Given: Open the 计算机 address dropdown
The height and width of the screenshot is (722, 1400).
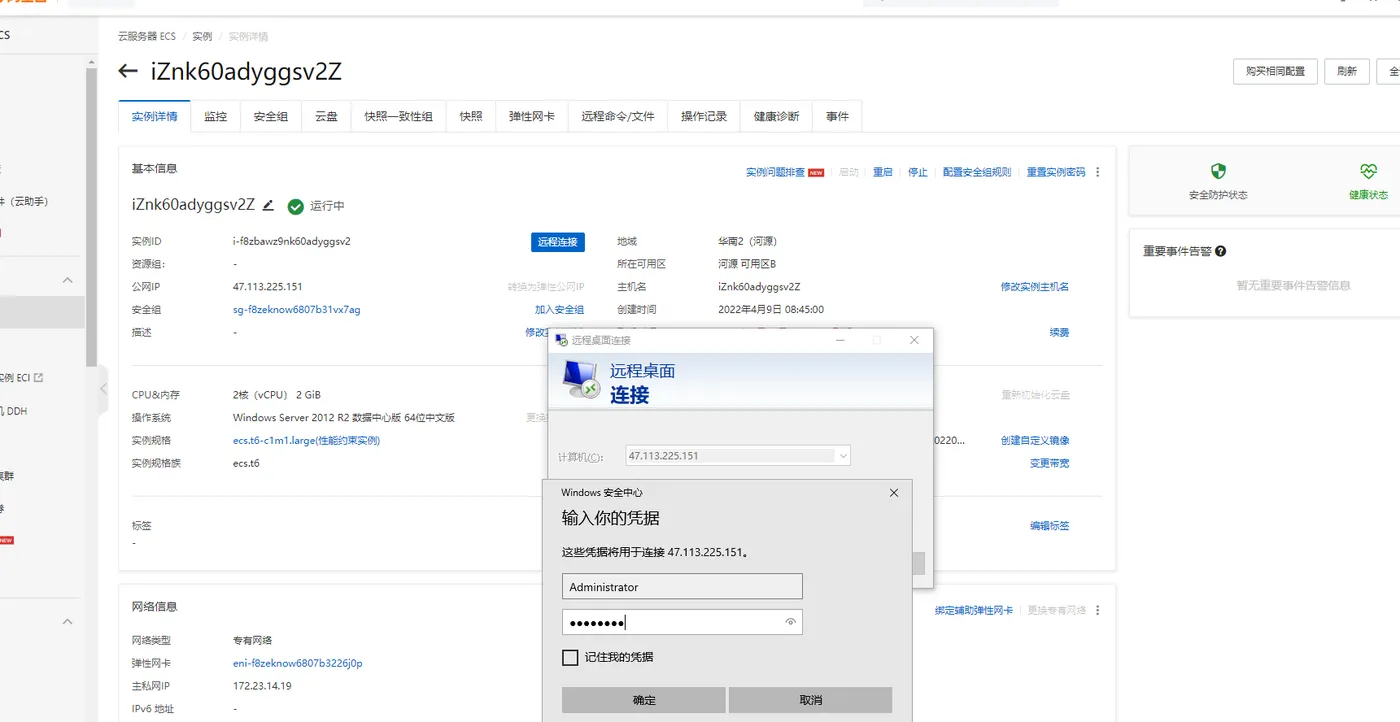Looking at the screenshot, I should click(x=843, y=456).
